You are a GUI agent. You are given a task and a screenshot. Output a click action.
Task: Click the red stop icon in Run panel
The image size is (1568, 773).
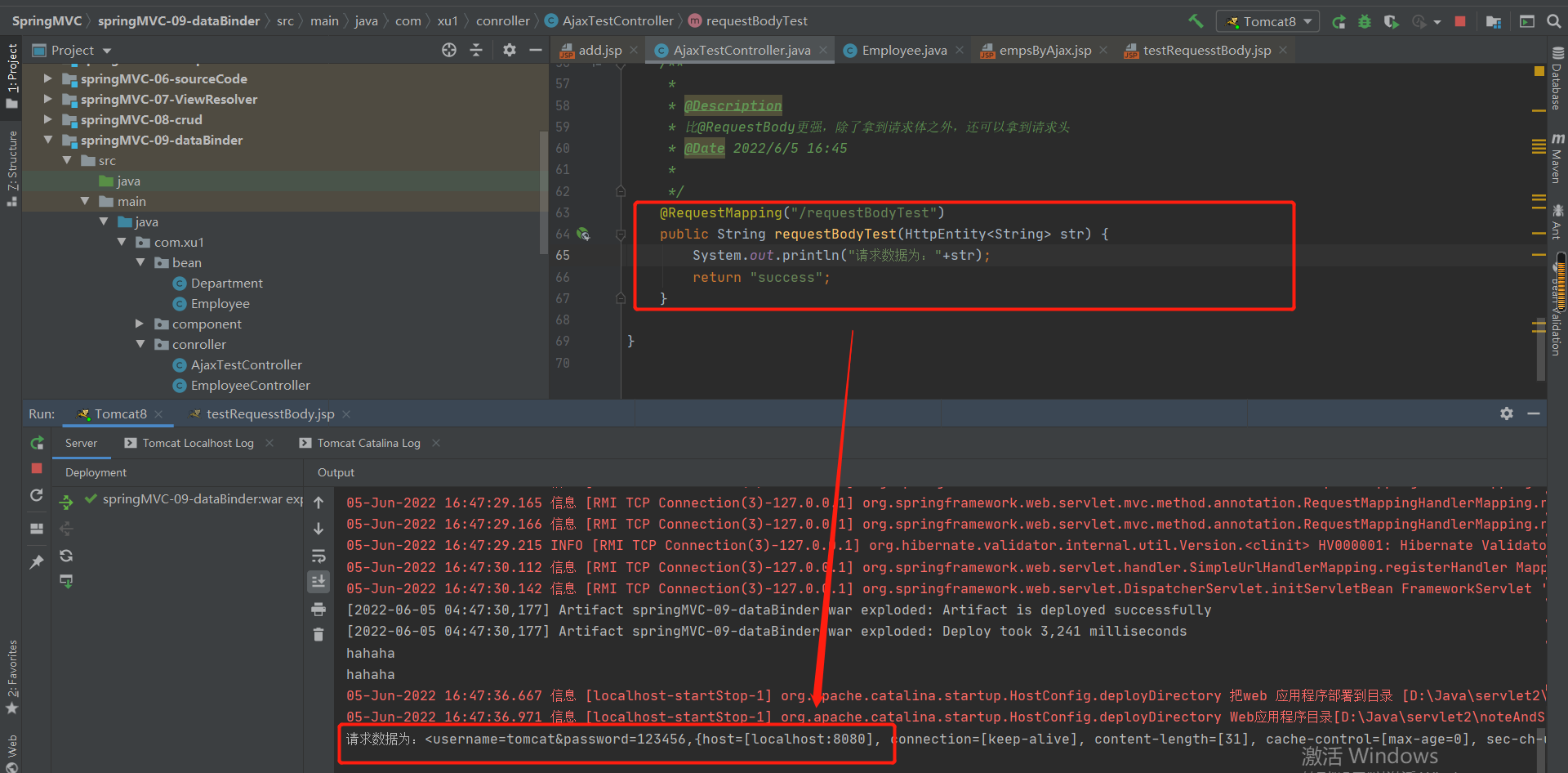37,468
